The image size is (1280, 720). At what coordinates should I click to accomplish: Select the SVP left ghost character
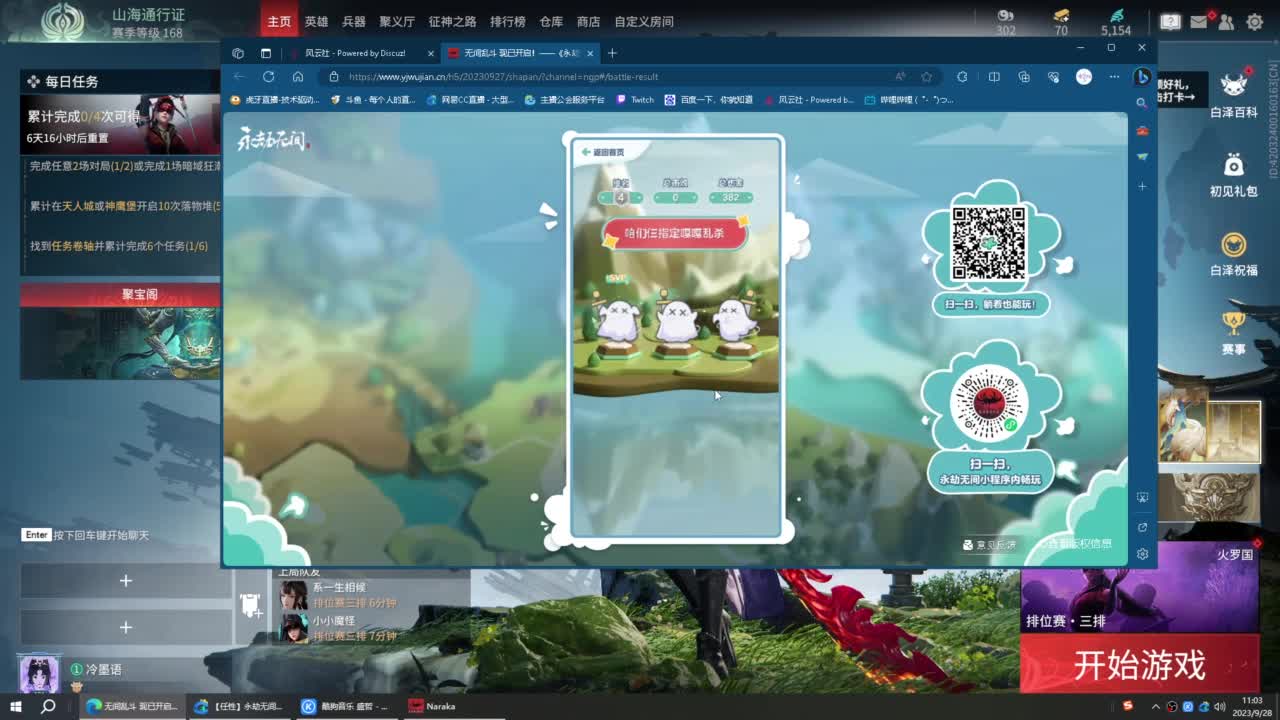(x=617, y=322)
